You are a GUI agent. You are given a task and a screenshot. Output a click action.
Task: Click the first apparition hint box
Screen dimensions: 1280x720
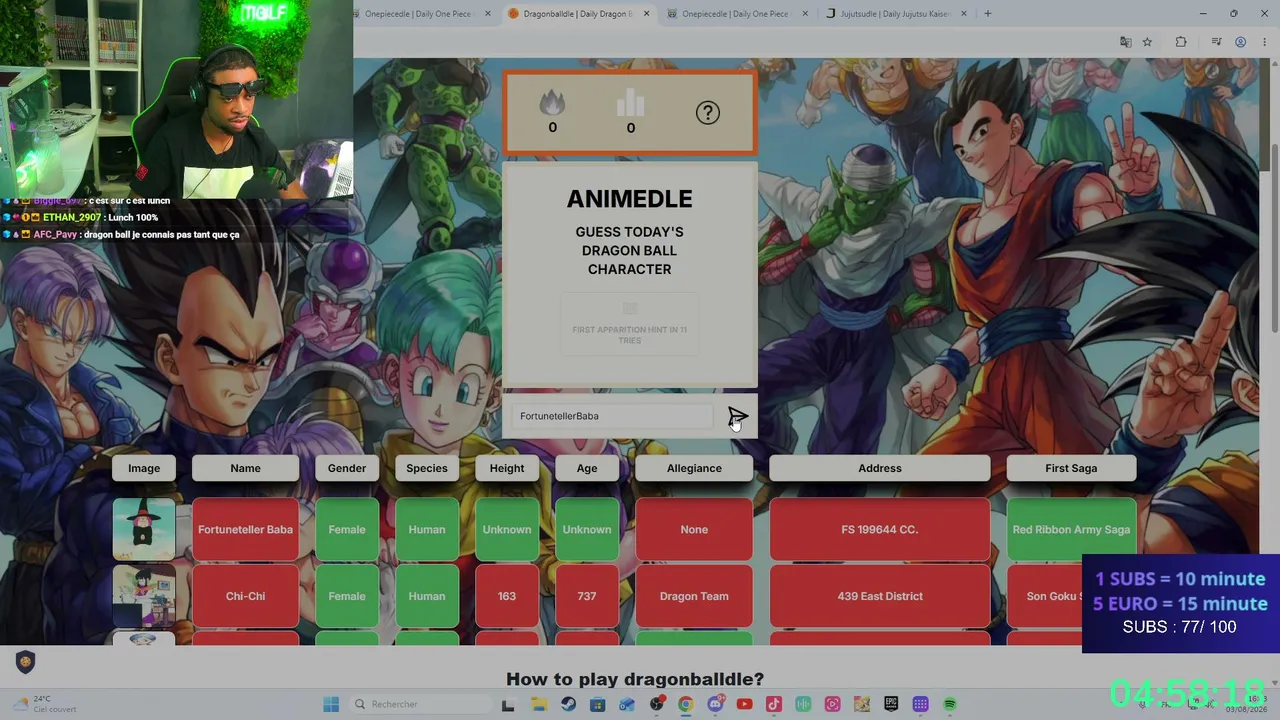630,325
